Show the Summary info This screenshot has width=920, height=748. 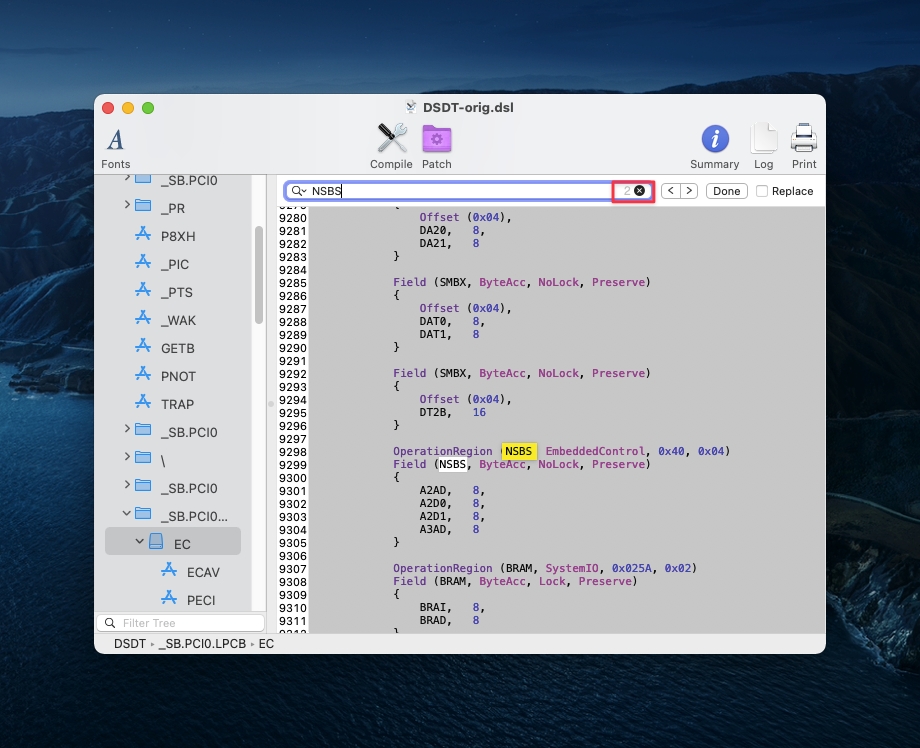point(714,146)
